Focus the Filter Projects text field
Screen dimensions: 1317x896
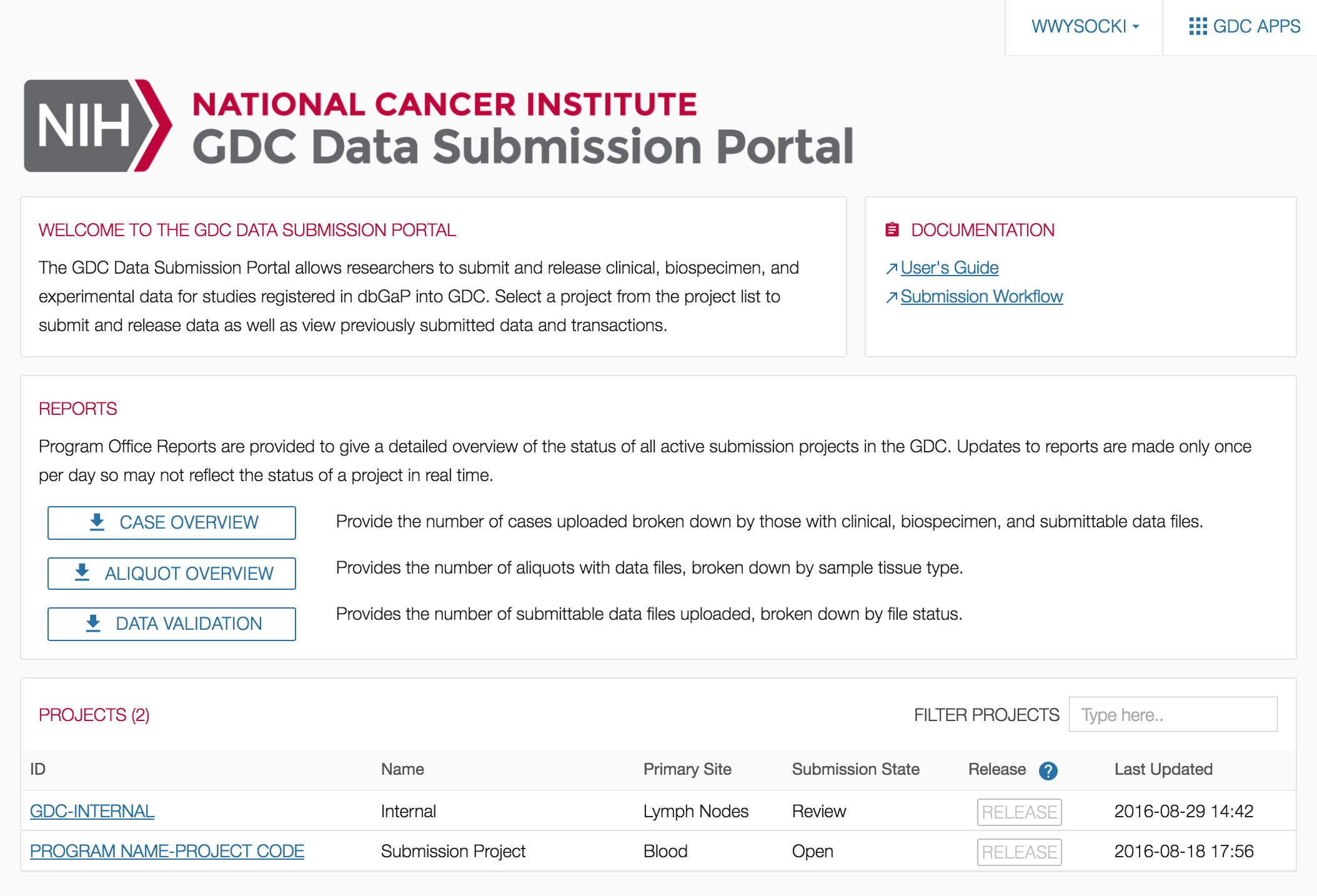[x=1173, y=715]
